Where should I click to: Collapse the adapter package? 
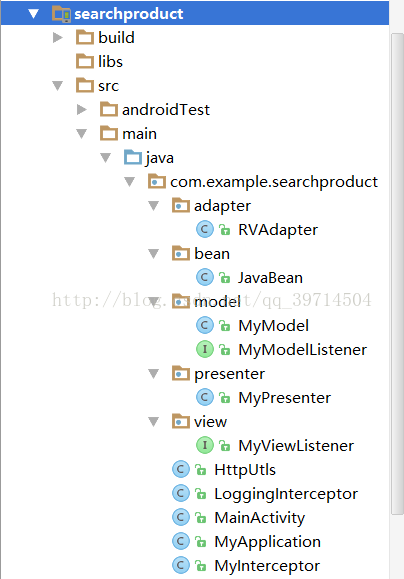154,206
